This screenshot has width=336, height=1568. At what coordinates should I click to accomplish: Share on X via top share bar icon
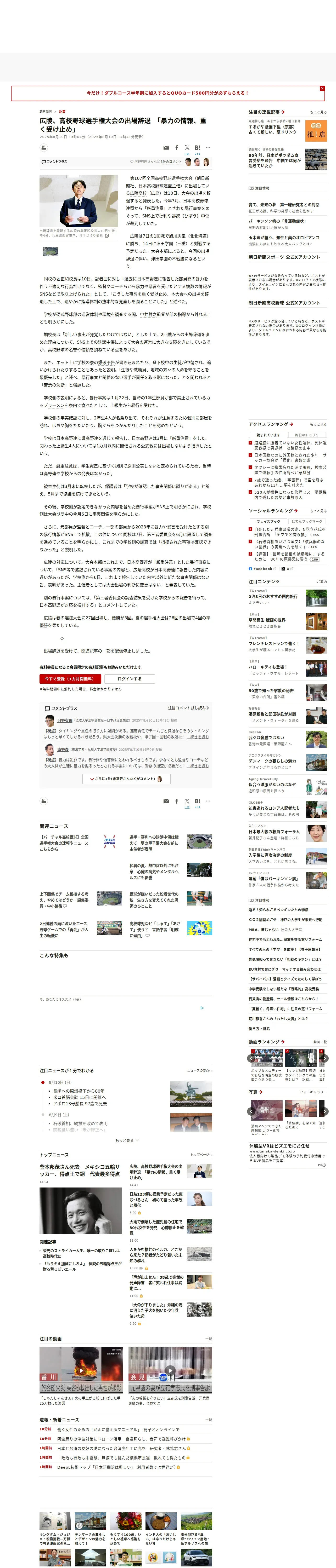coord(187,147)
